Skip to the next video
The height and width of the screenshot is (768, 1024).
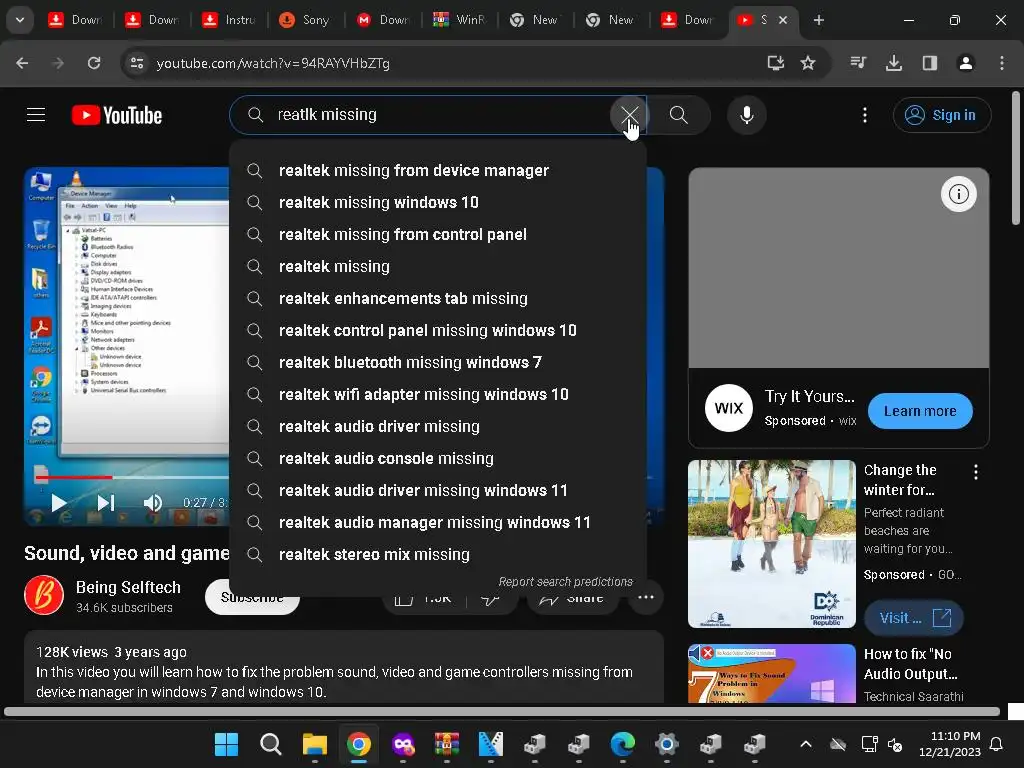click(106, 502)
